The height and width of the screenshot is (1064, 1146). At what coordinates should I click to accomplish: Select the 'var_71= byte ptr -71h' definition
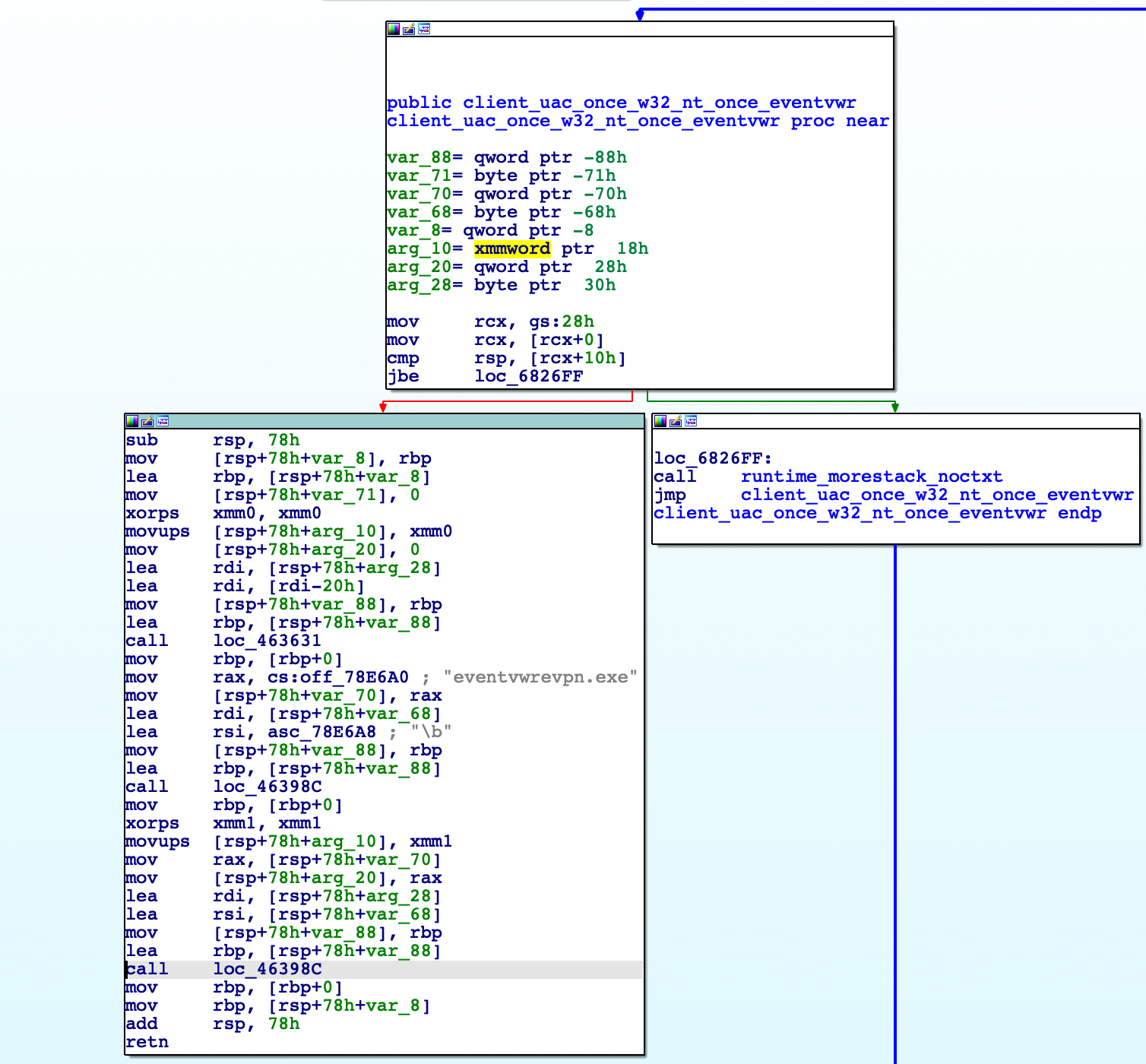click(x=502, y=176)
